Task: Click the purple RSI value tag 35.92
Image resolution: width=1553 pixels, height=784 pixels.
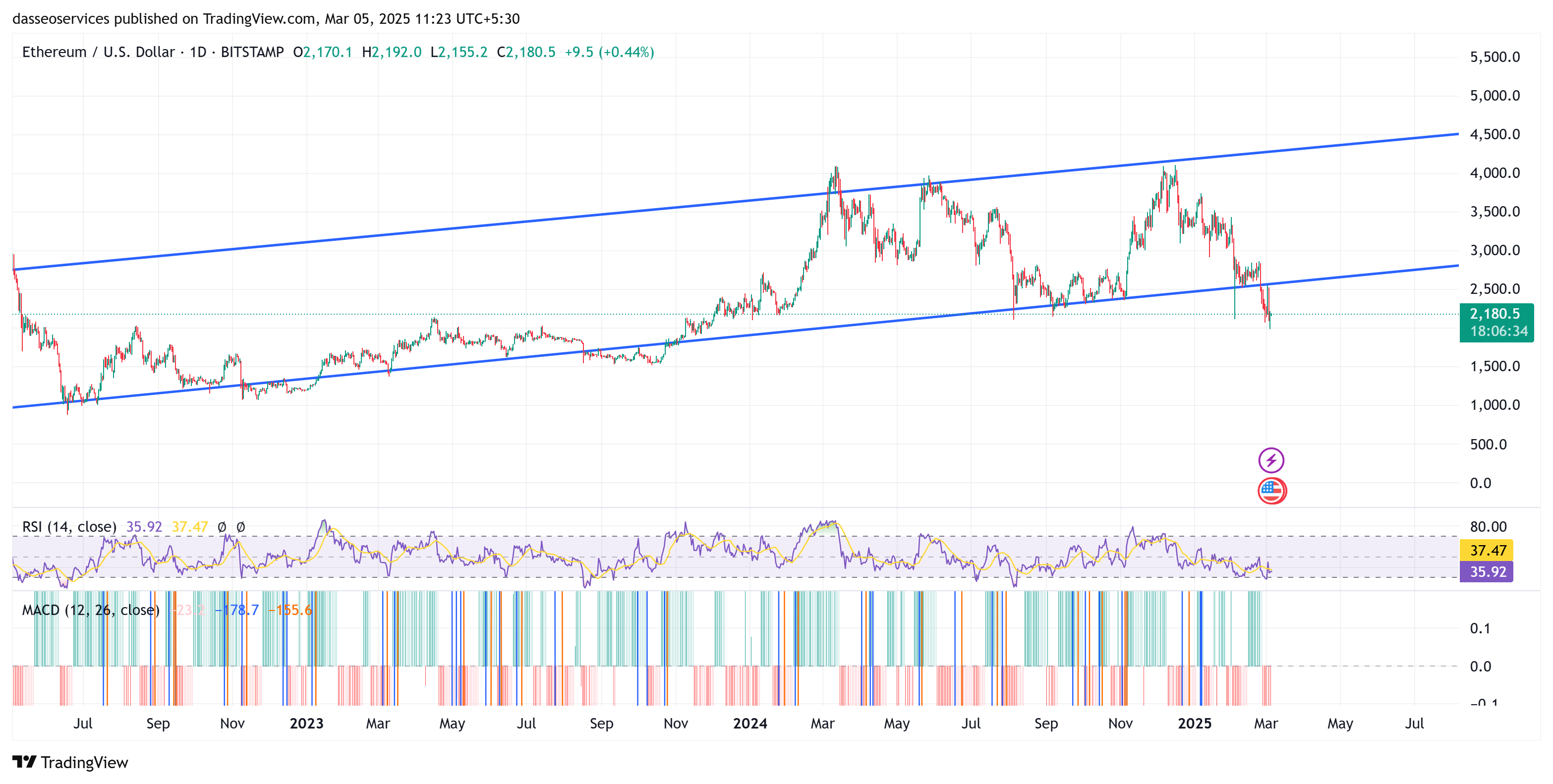Action: tap(1488, 571)
